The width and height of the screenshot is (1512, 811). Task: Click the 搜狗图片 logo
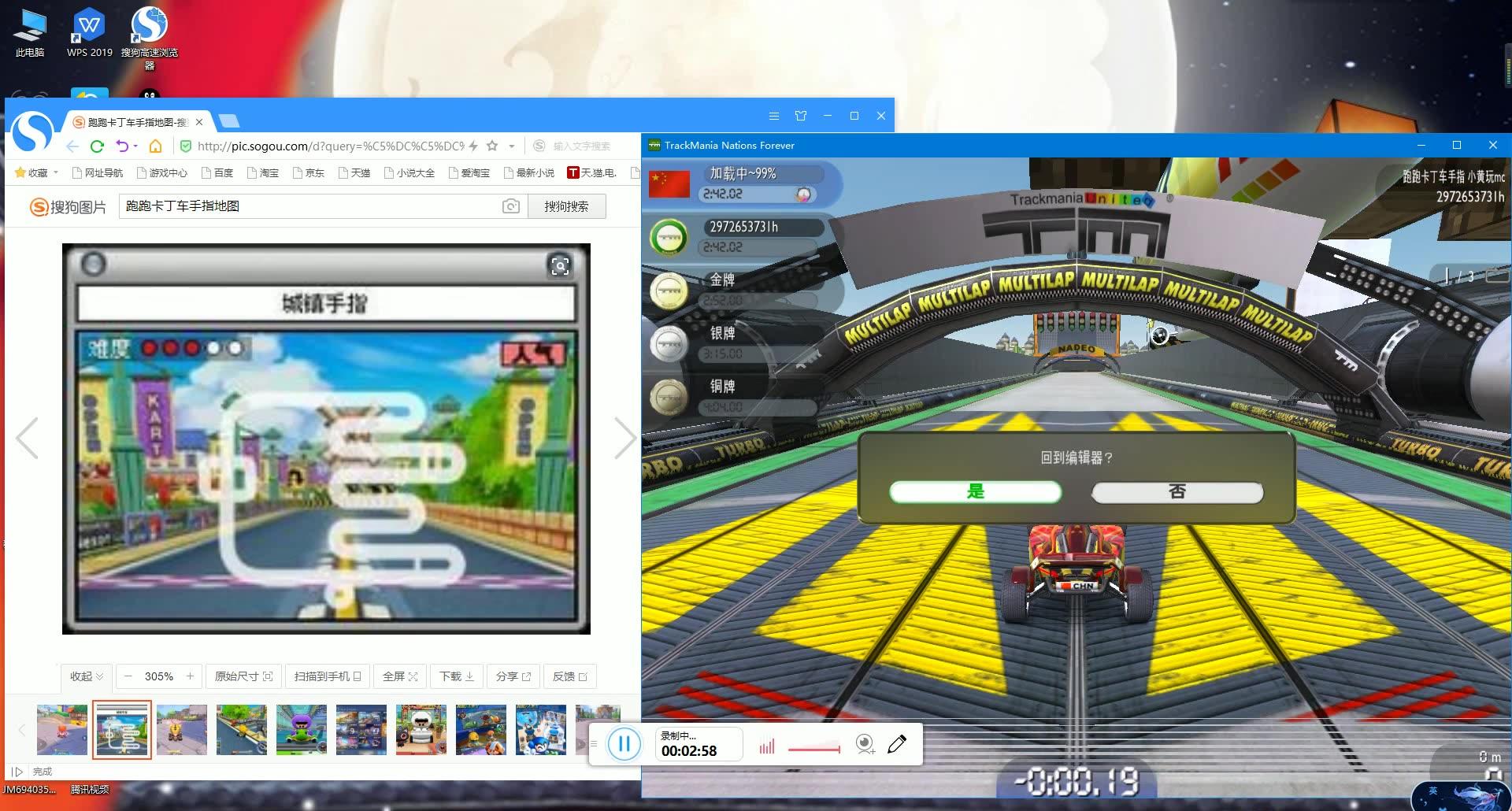(68, 207)
